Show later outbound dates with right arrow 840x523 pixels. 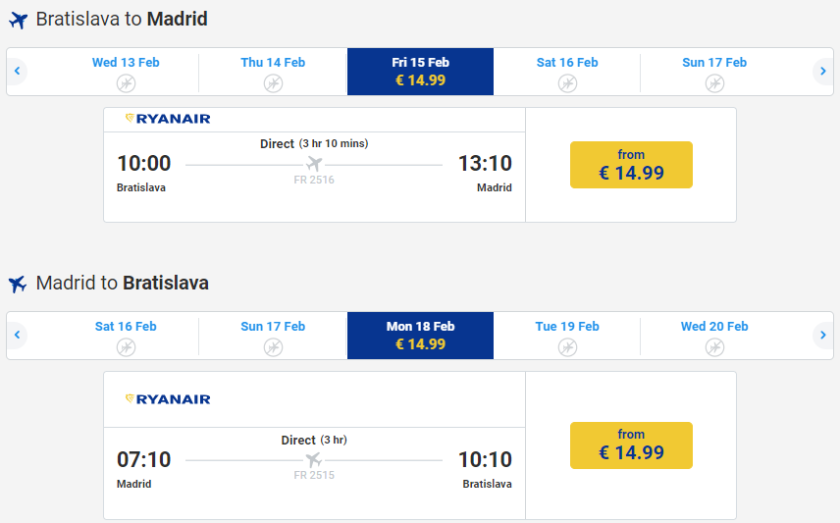click(x=822, y=71)
